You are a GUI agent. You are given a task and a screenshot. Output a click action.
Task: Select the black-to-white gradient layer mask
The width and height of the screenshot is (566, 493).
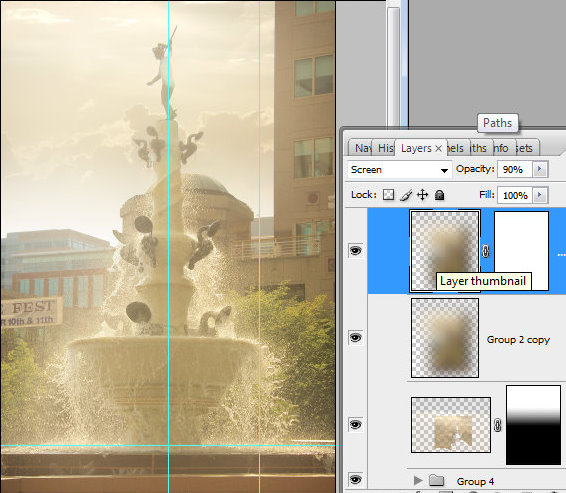point(533,425)
